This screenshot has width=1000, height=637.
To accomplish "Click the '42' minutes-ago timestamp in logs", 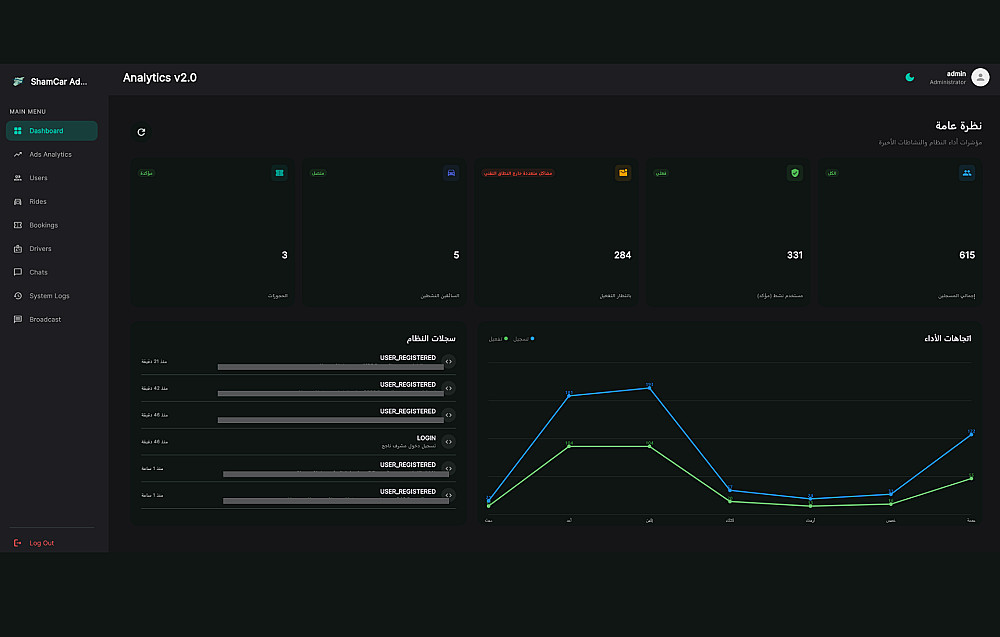I will [154, 388].
